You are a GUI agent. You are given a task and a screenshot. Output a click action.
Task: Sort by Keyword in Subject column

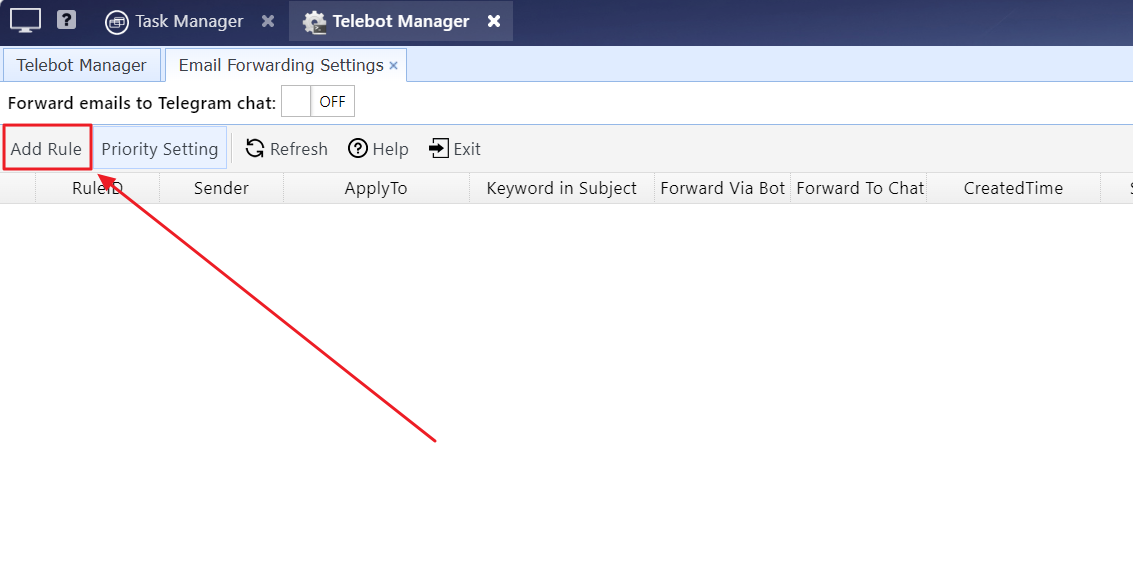[561, 188]
